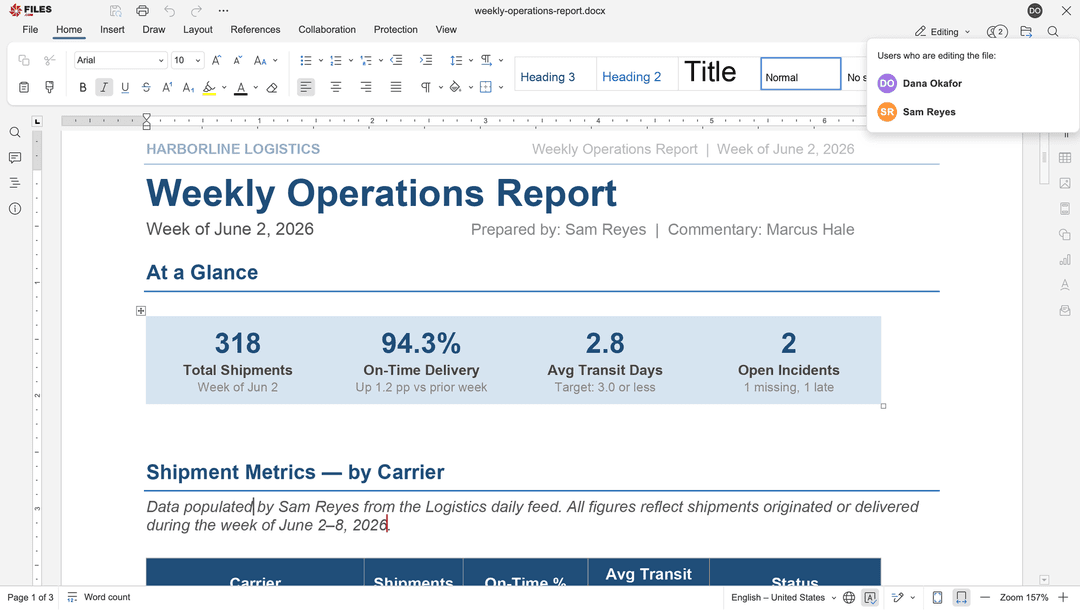The image size is (1080, 615).
Task: Align text to the right
Action: 366,87
